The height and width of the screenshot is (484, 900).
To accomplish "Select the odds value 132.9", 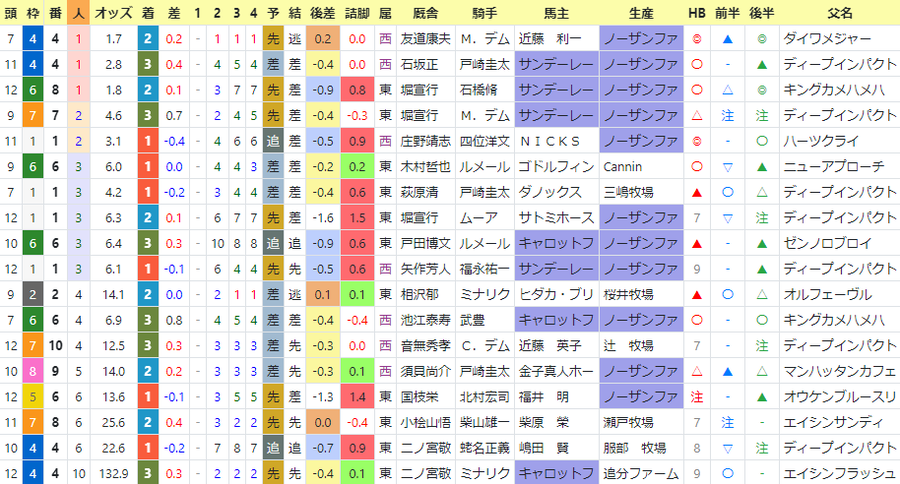I will click(x=113, y=474).
